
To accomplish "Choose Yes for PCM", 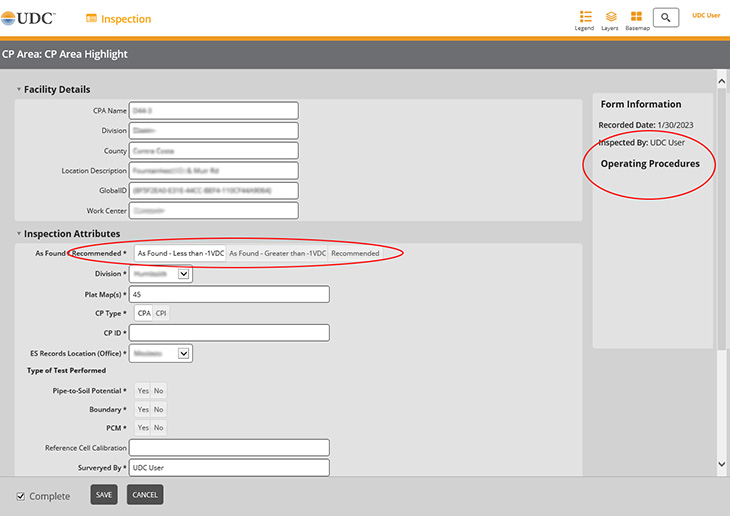I will (142, 428).
